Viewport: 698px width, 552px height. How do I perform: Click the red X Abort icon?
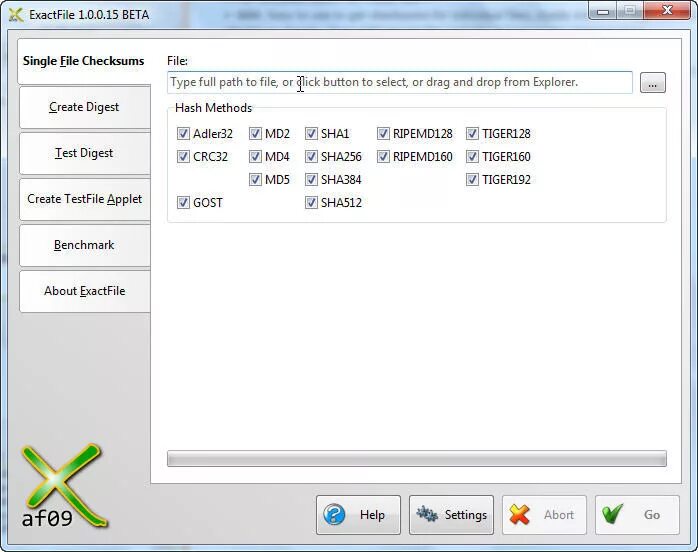pos(519,515)
